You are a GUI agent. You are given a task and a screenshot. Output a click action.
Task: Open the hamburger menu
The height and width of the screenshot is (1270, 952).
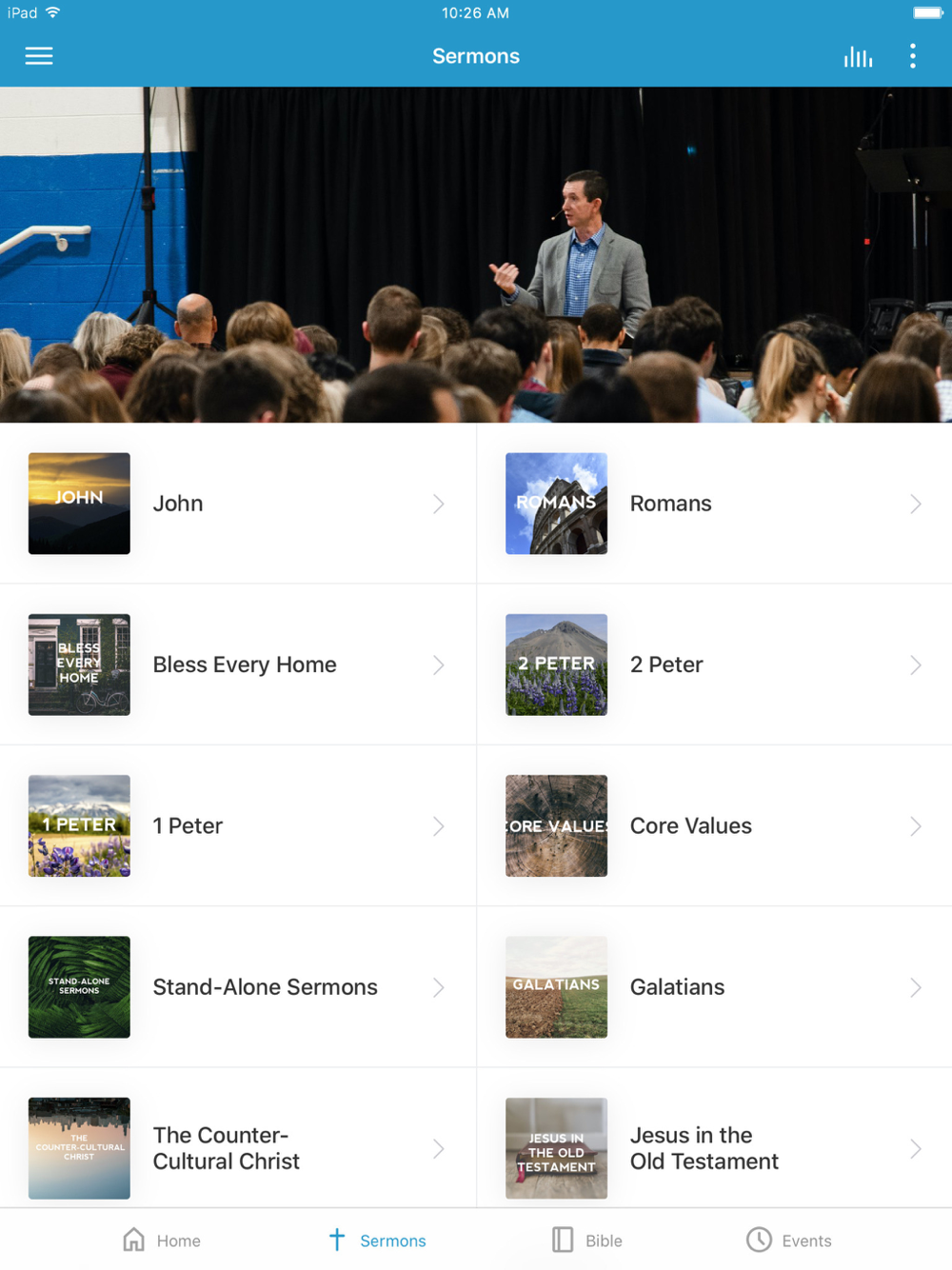tap(39, 56)
